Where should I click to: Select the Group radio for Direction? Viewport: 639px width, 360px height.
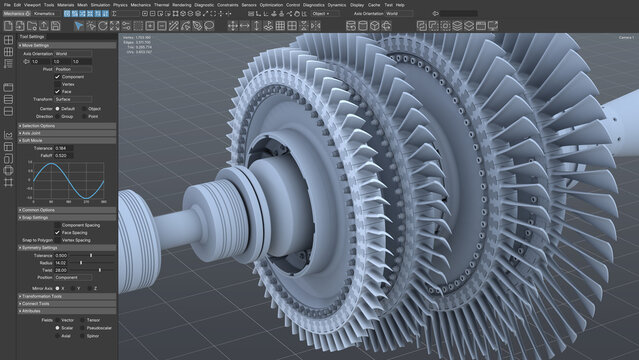(x=57, y=116)
